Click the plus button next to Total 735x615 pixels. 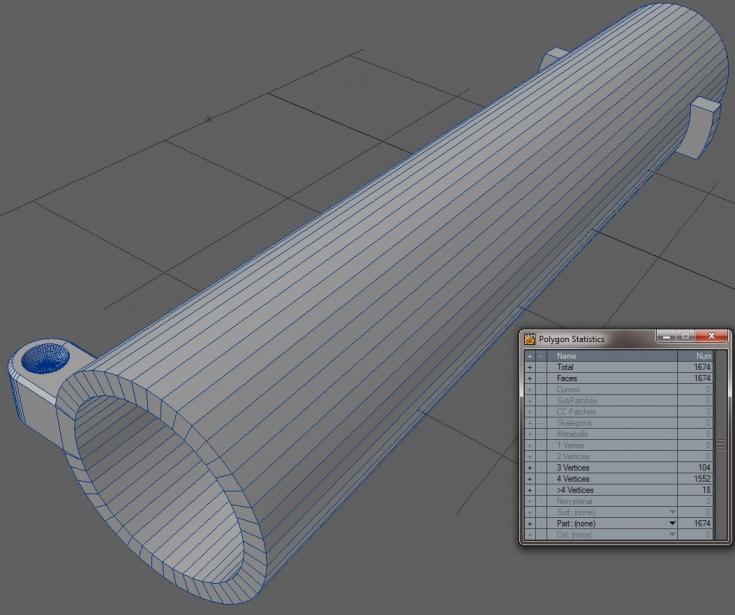coord(530,368)
